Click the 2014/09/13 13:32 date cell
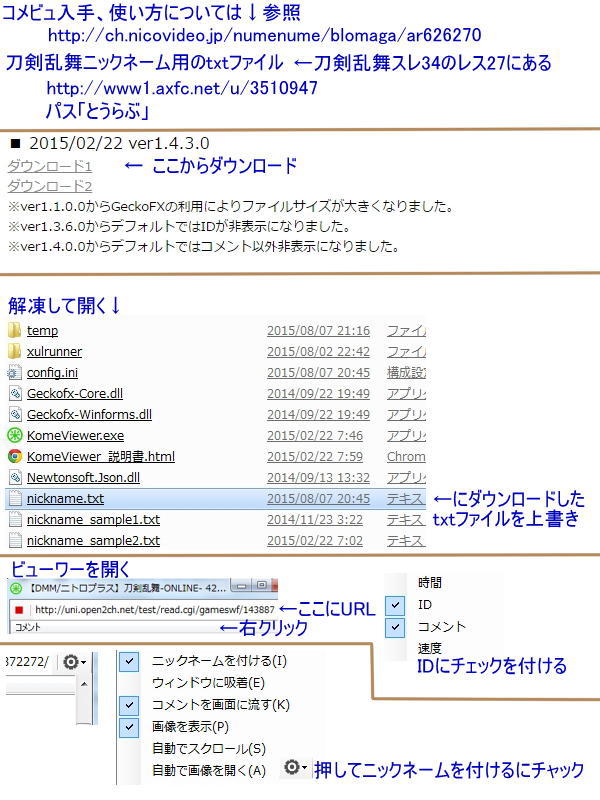Screen dimensions: 600x800 (318, 477)
